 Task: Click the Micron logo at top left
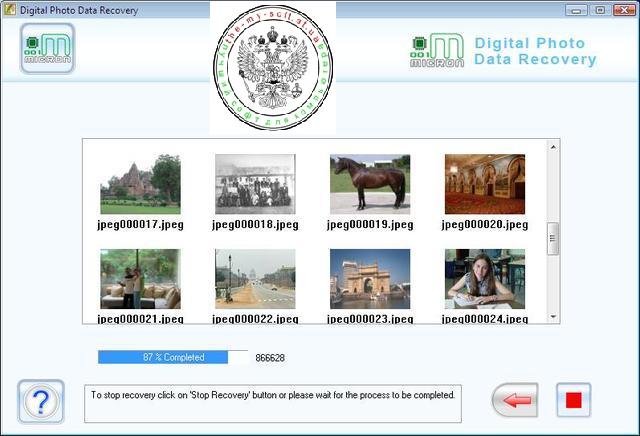47,48
